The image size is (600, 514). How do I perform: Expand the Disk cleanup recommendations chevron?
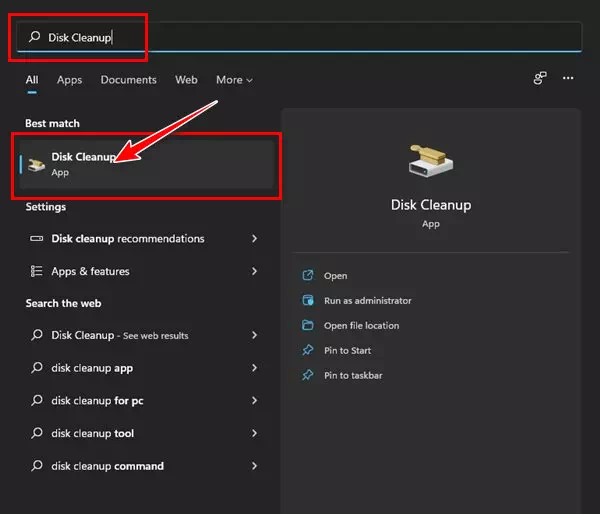pos(254,238)
